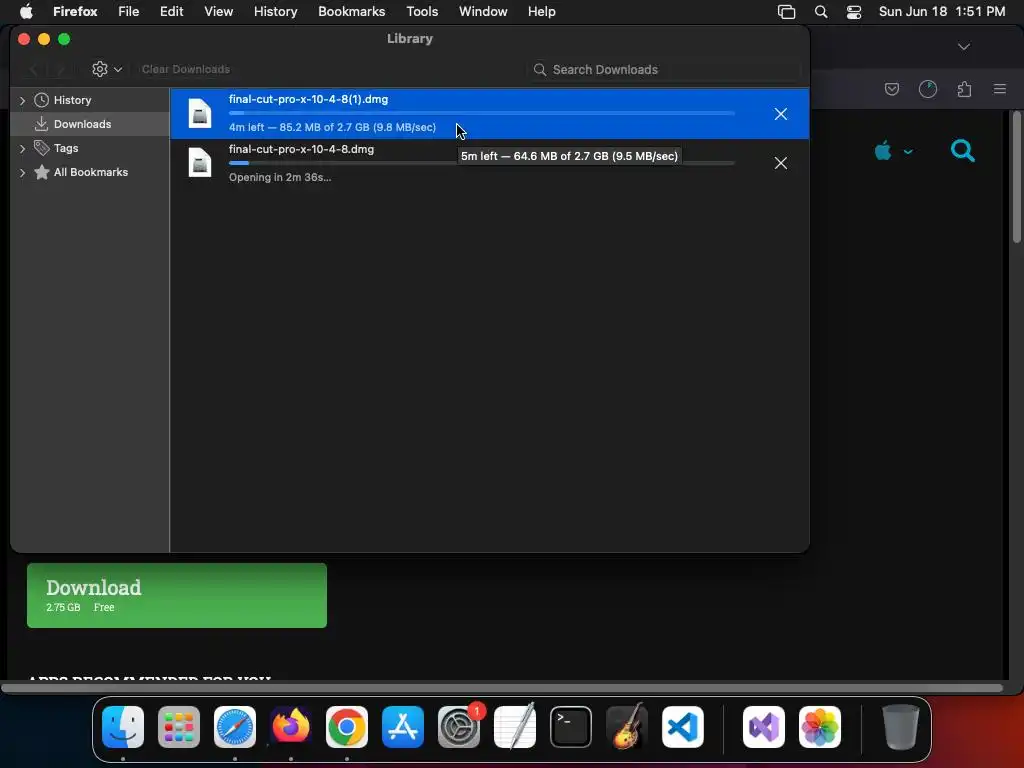Image resolution: width=1024 pixels, height=768 pixels.
Task: Select the final-cut-pro-x-10-4-8.dmg file name
Action: [301, 149]
